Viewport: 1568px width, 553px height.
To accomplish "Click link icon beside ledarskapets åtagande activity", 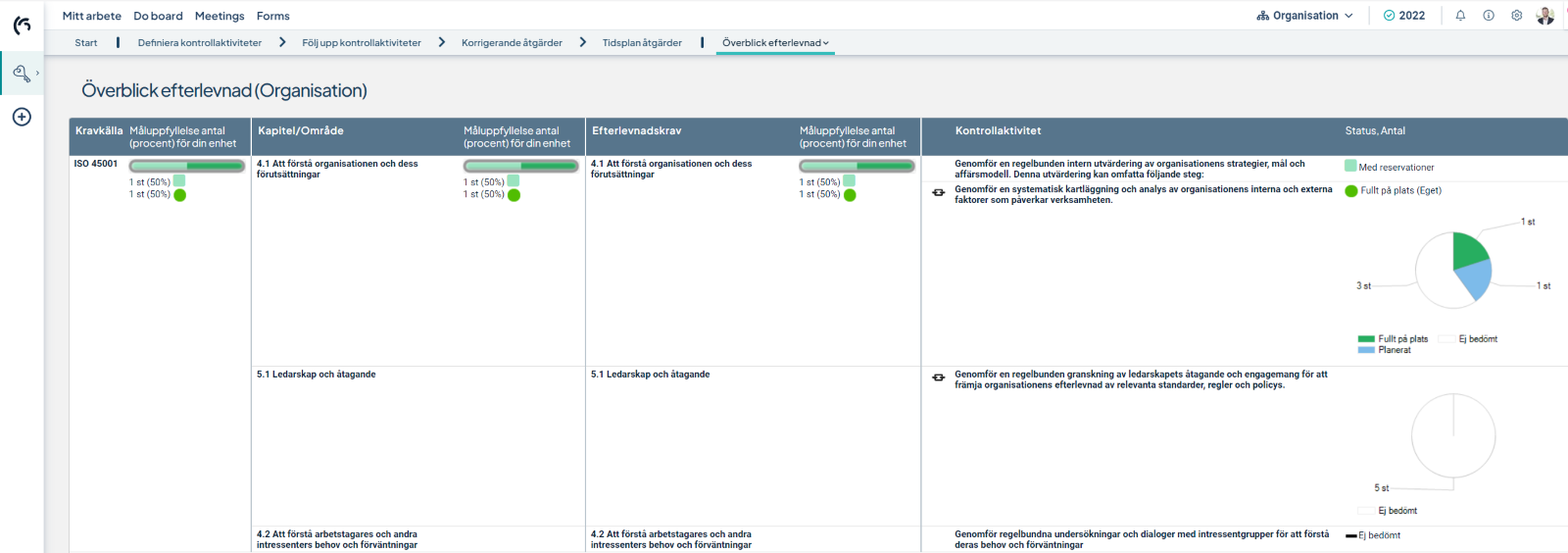I will pyautogui.click(x=938, y=377).
